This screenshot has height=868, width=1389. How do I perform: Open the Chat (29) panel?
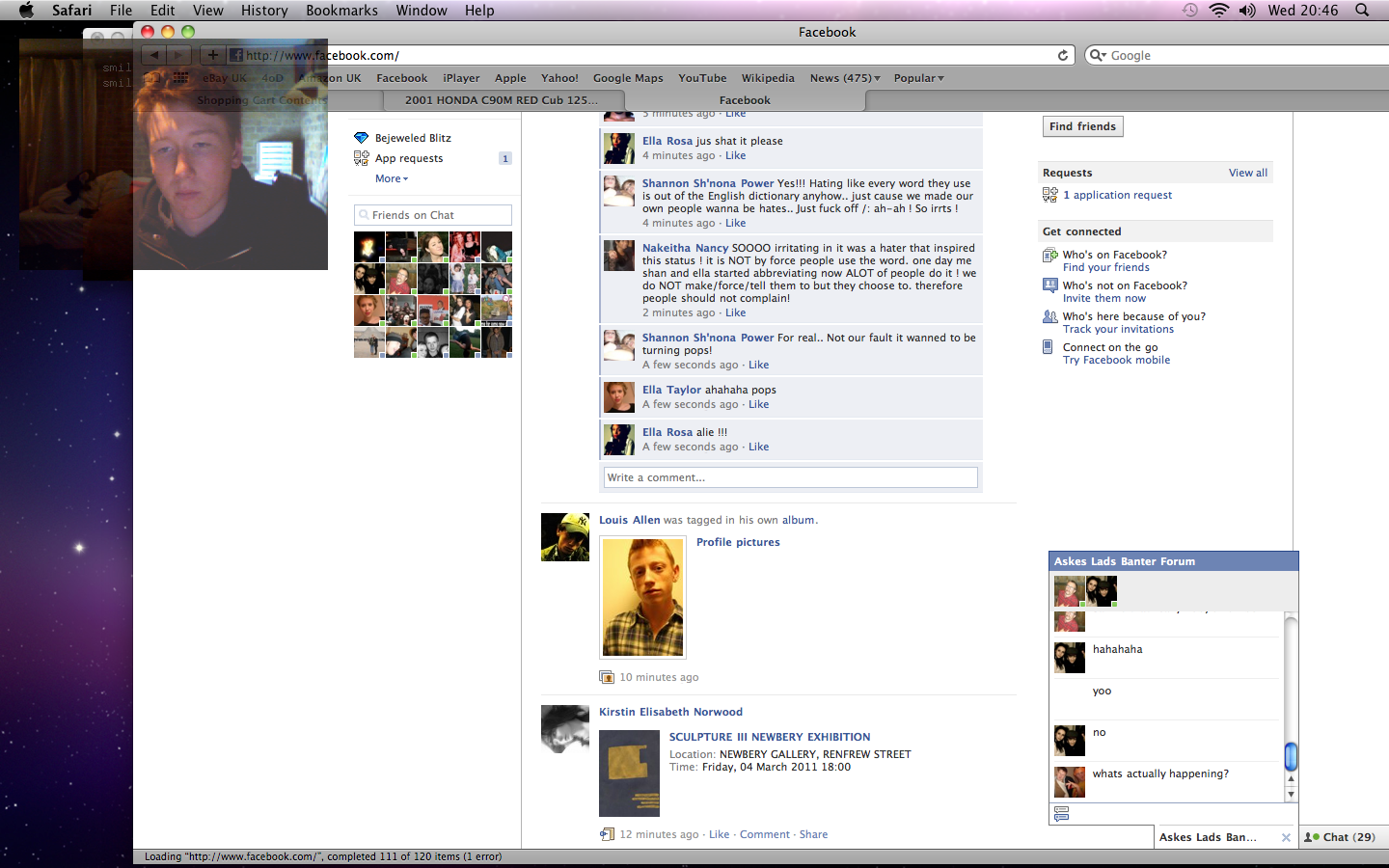pyautogui.click(x=1344, y=837)
